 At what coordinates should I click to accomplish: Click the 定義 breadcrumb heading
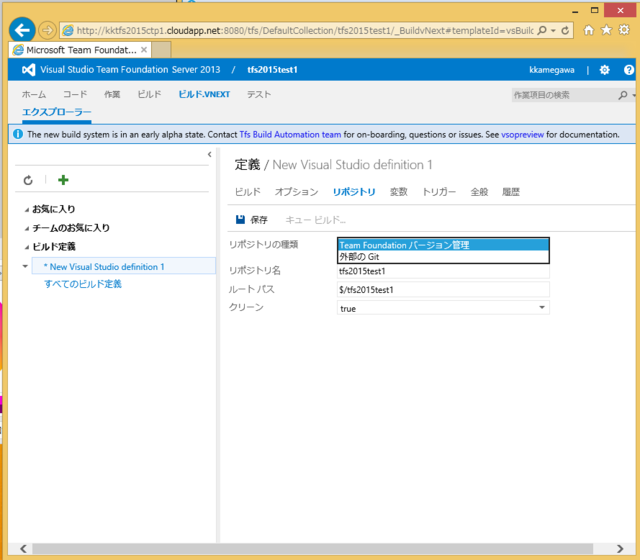[247, 164]
